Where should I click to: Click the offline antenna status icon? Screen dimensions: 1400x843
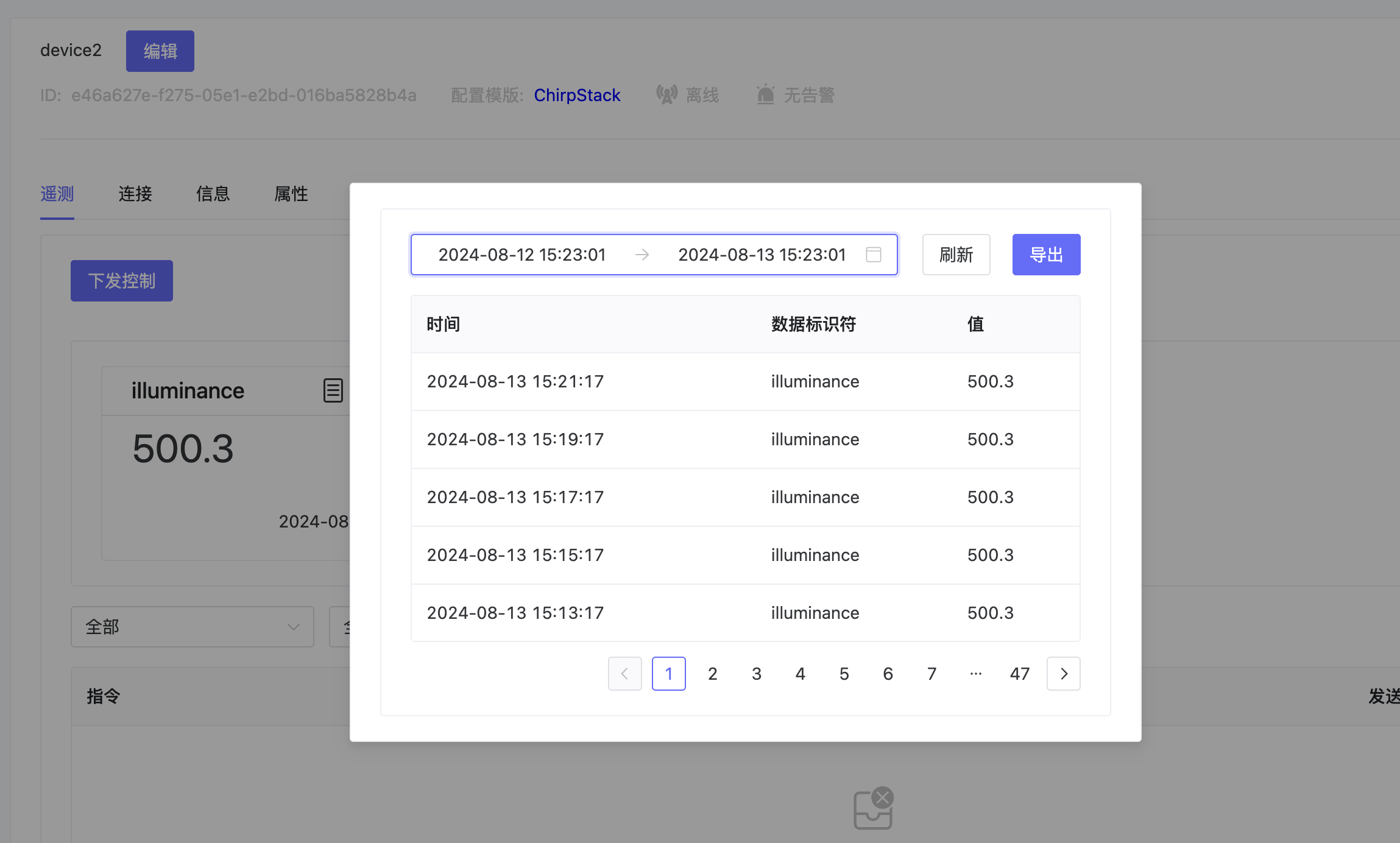tap(668, 94)
